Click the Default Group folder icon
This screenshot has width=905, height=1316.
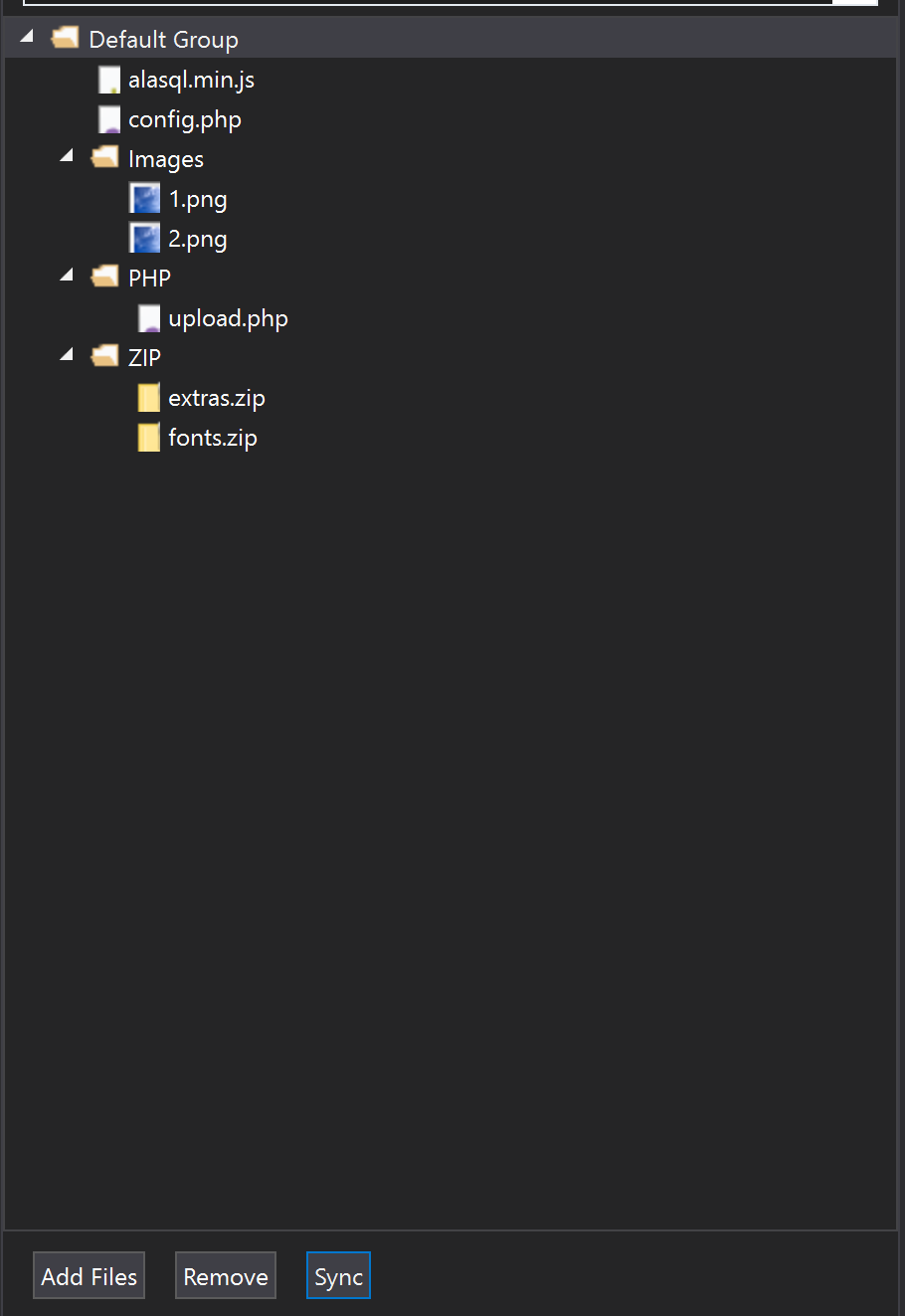coord(66,40)
